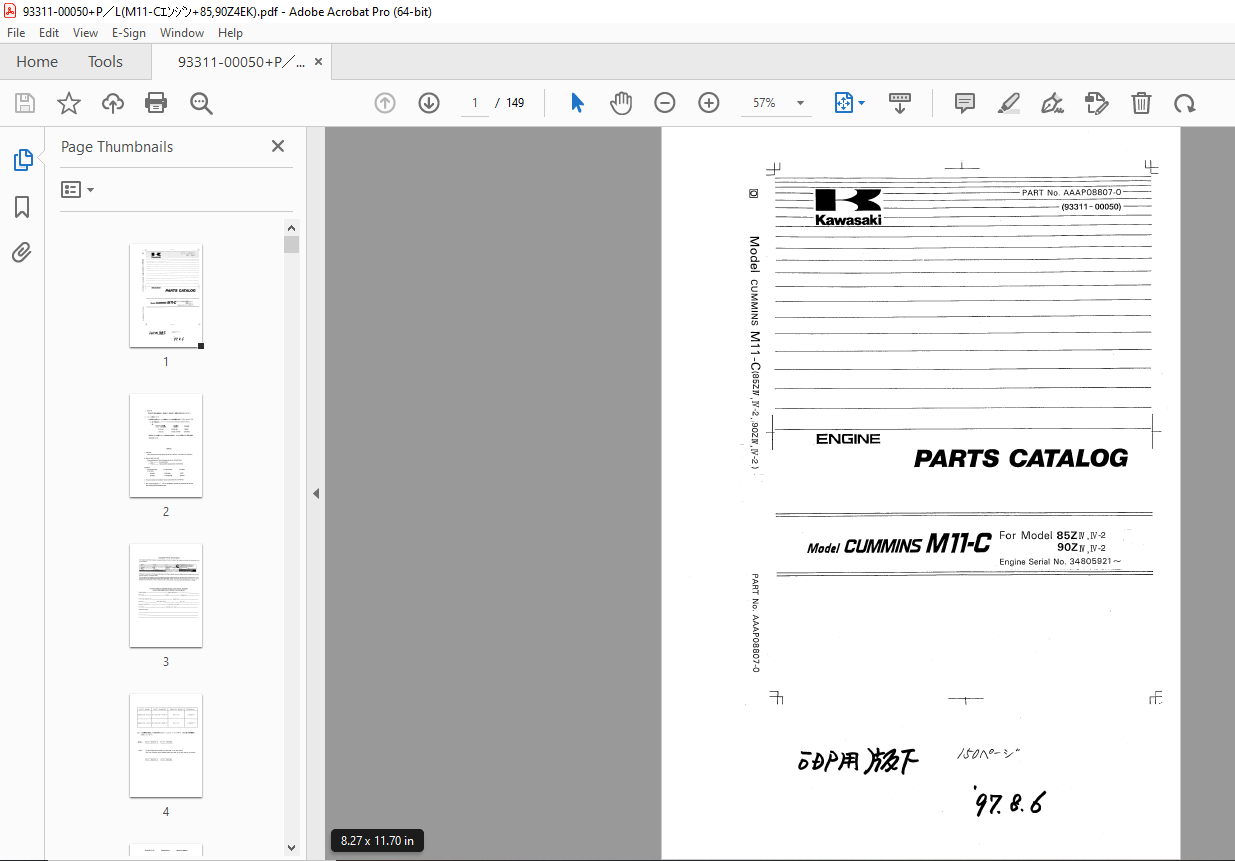Open the Fill & Sign pen tool
Viewport: 1235px width, 861px height.
(x=1053, y=103)
